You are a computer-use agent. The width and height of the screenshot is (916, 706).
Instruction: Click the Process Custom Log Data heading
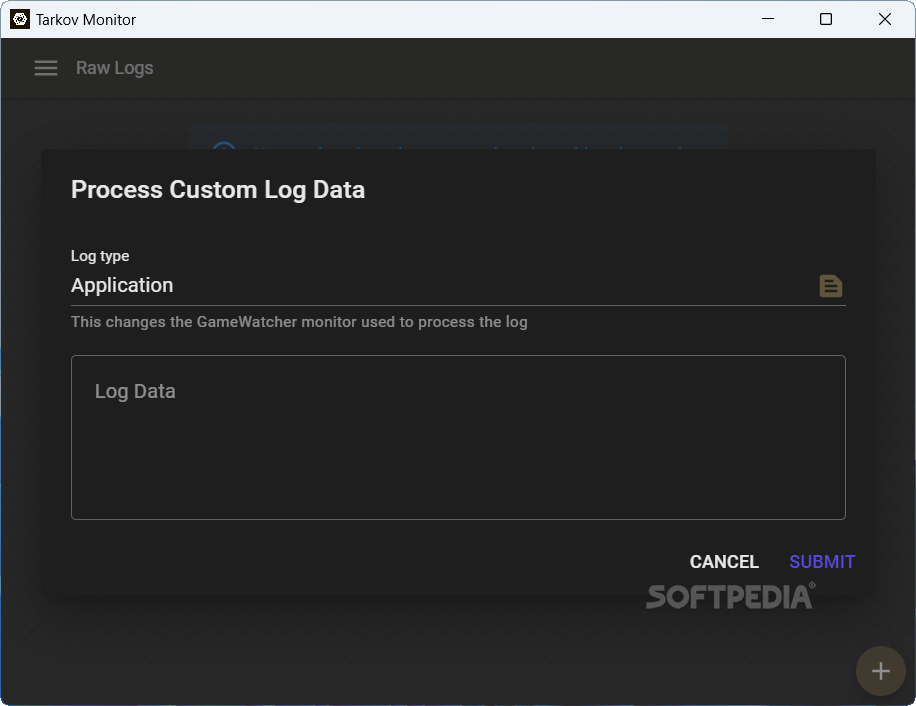(x=218, y=190)
